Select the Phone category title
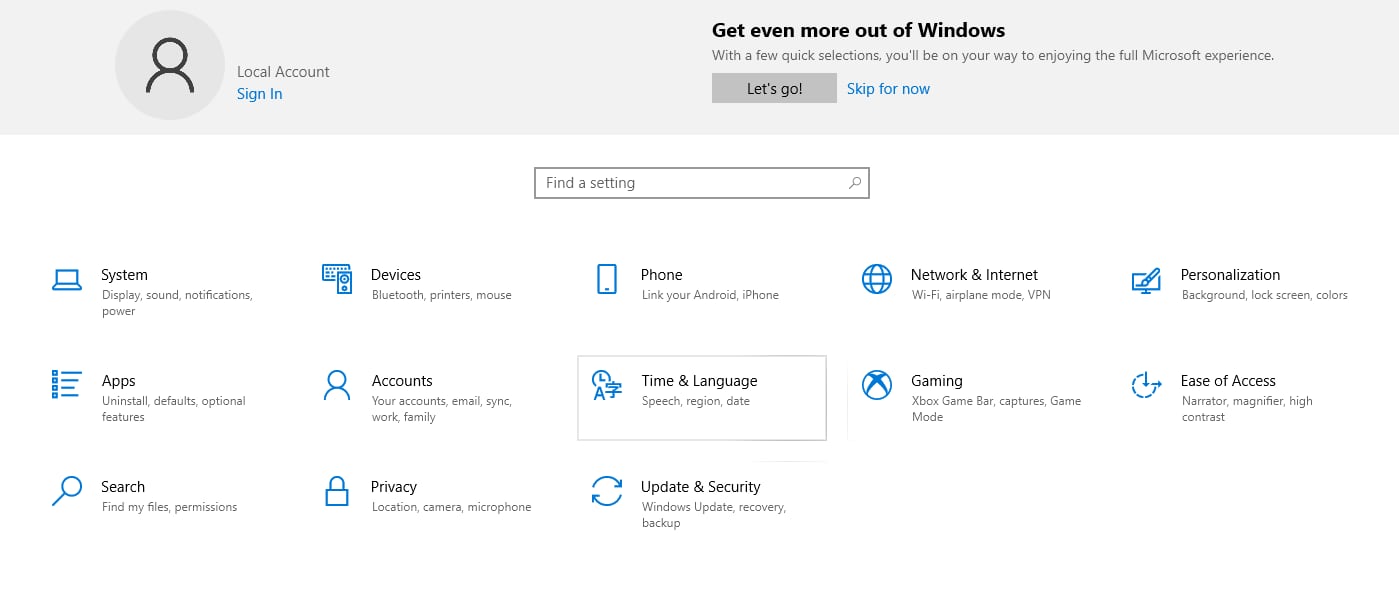The width and height of the screenshot is (1399, 603). (662, 275)
